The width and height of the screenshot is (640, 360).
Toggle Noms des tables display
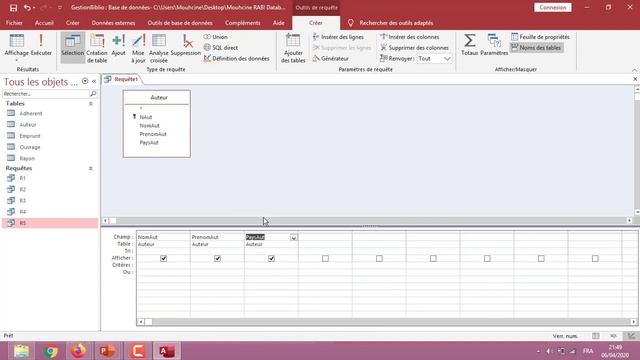tap(536, 48)
